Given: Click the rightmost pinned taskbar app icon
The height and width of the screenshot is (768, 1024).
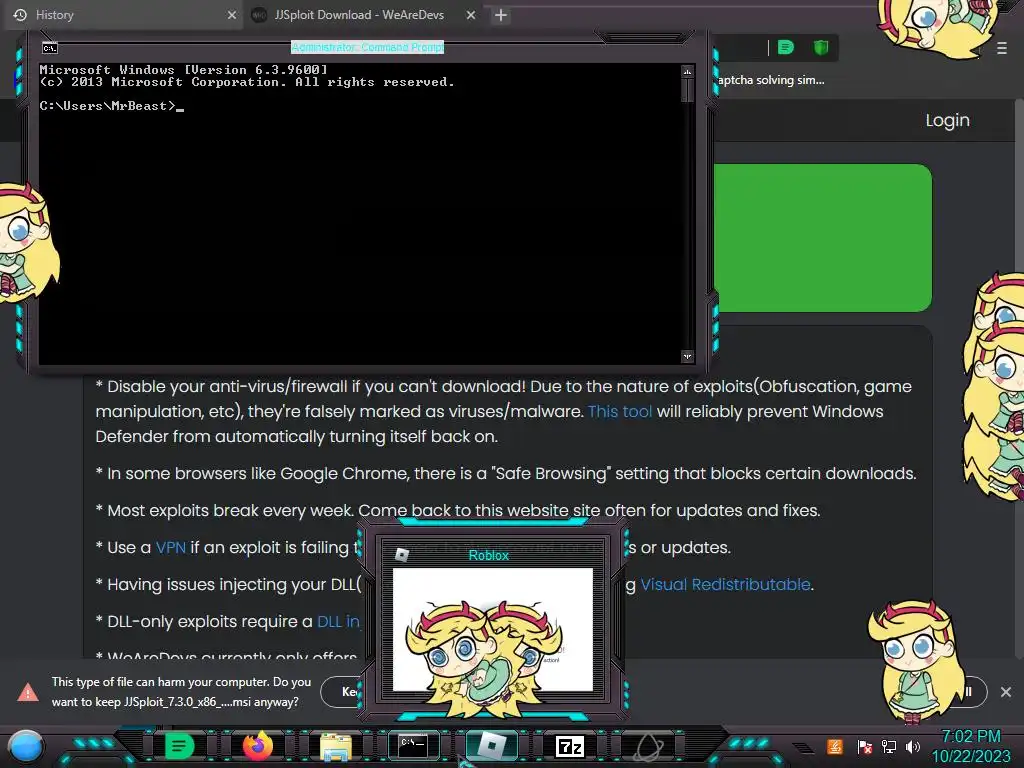Looking at the screenshot, I should (x=648, y=746).
